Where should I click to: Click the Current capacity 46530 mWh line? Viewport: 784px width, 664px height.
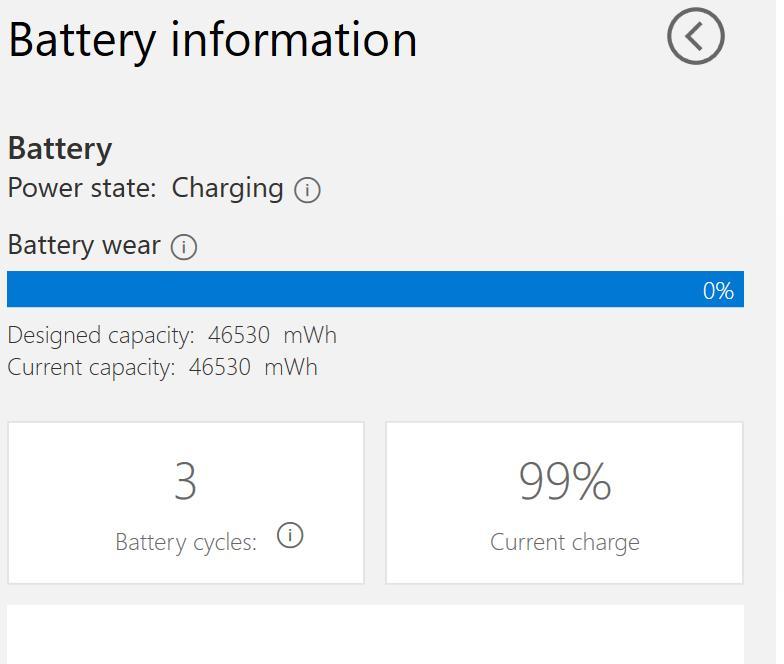pos(162,367)
